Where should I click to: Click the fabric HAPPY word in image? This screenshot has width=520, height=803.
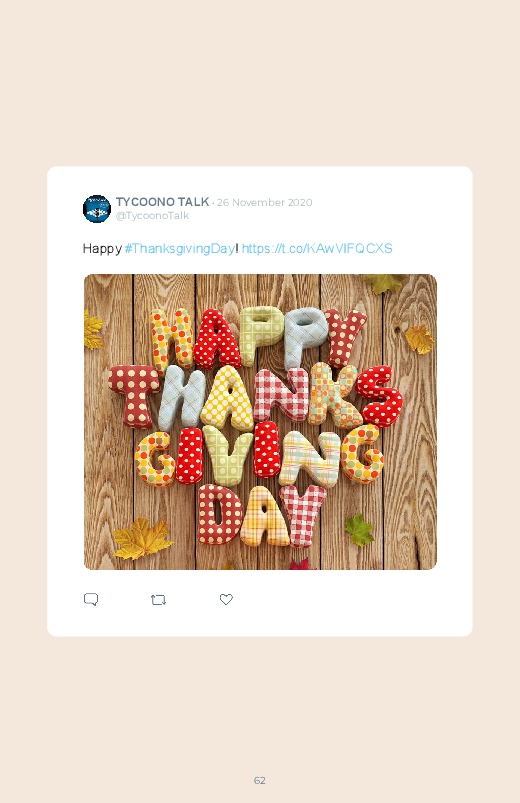pos(258,338)
